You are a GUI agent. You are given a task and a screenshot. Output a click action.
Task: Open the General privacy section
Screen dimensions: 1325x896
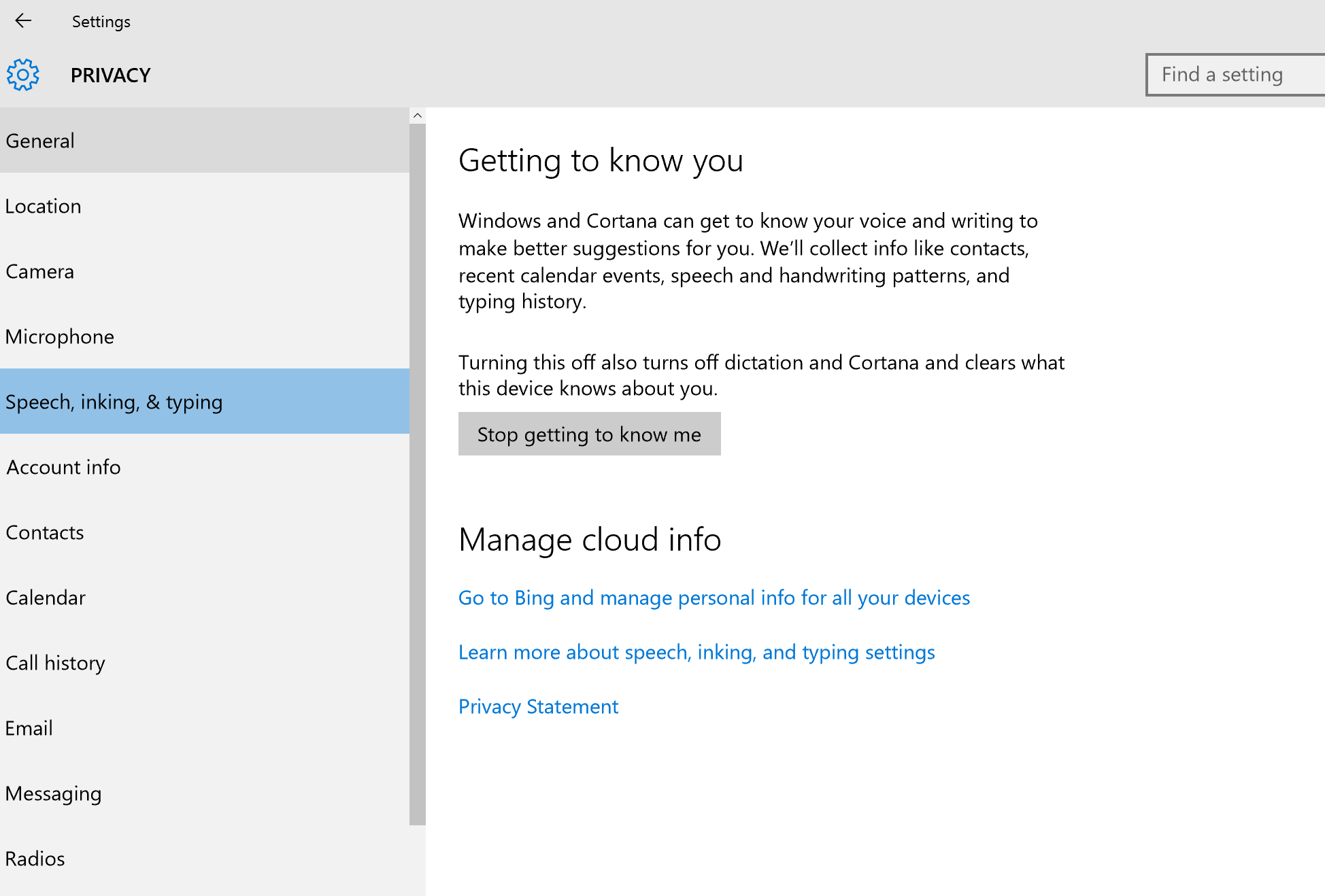[205, 141]
